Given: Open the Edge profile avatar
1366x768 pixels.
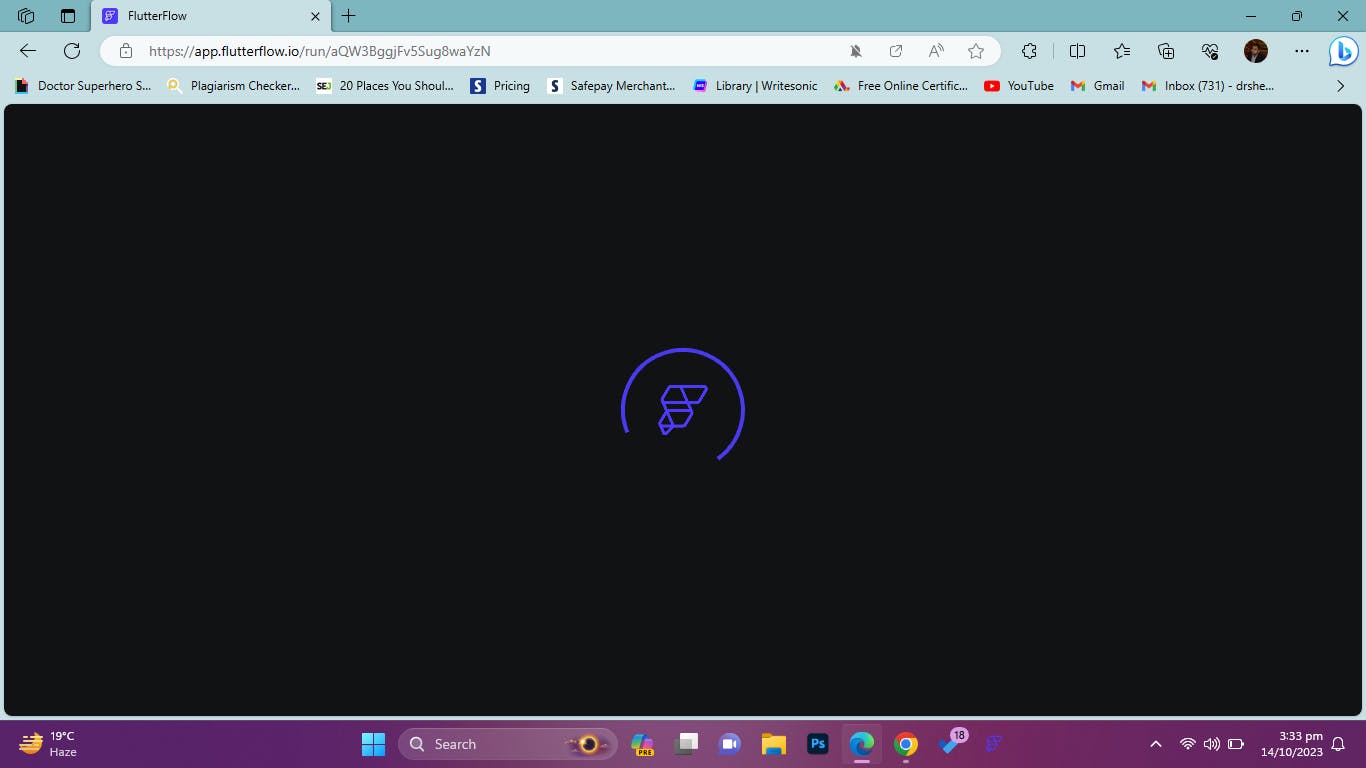Looking at the screenshot, I should (x=1256, y=51).
